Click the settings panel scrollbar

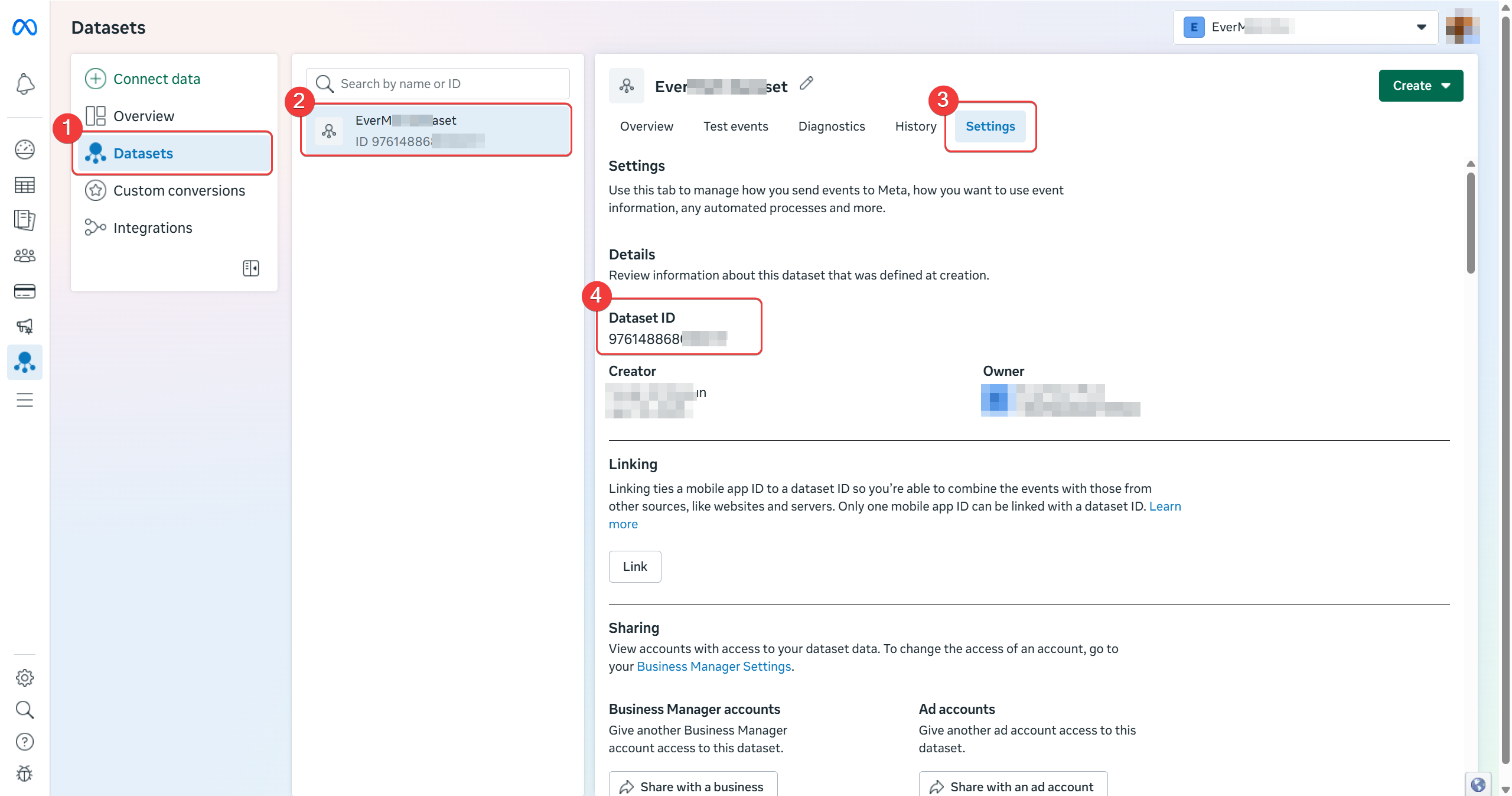coord(1471,222)
